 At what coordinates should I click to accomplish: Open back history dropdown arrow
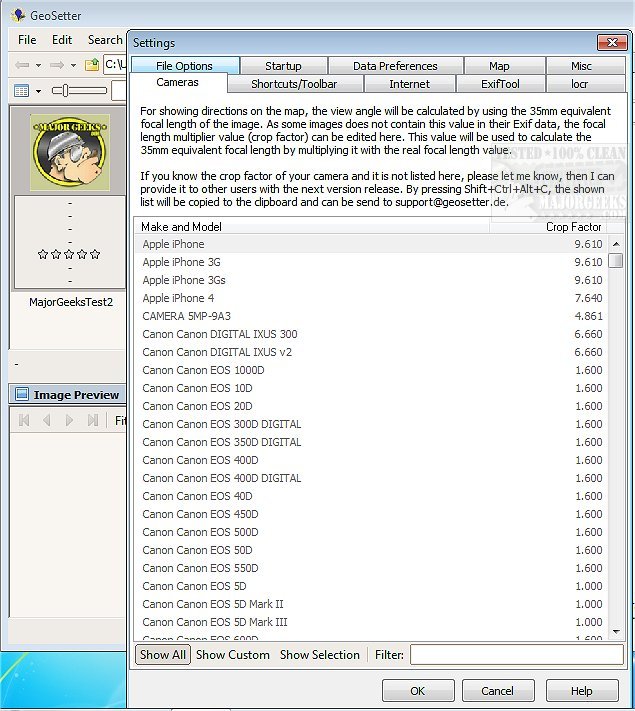tap(39, 66)
